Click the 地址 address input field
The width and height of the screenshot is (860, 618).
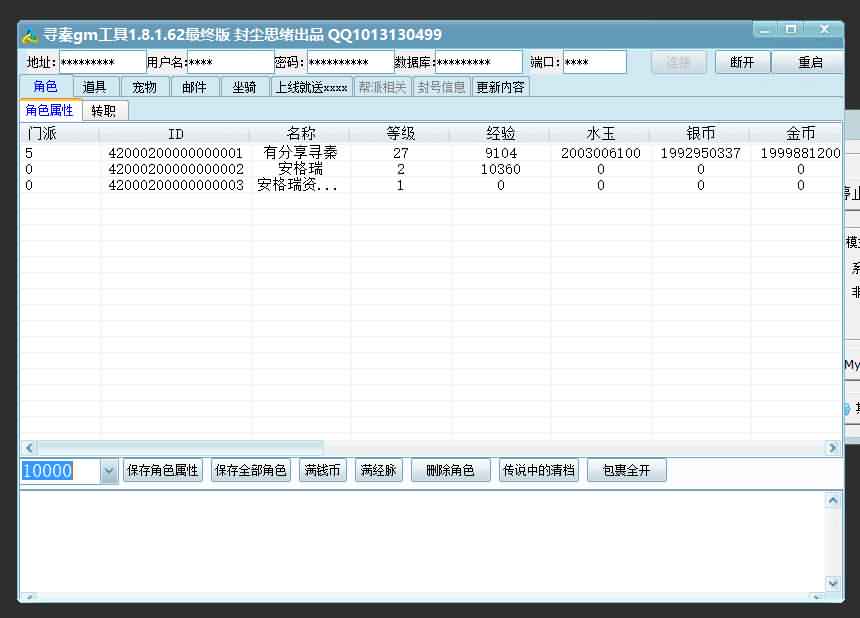click(x=102, y=62)
